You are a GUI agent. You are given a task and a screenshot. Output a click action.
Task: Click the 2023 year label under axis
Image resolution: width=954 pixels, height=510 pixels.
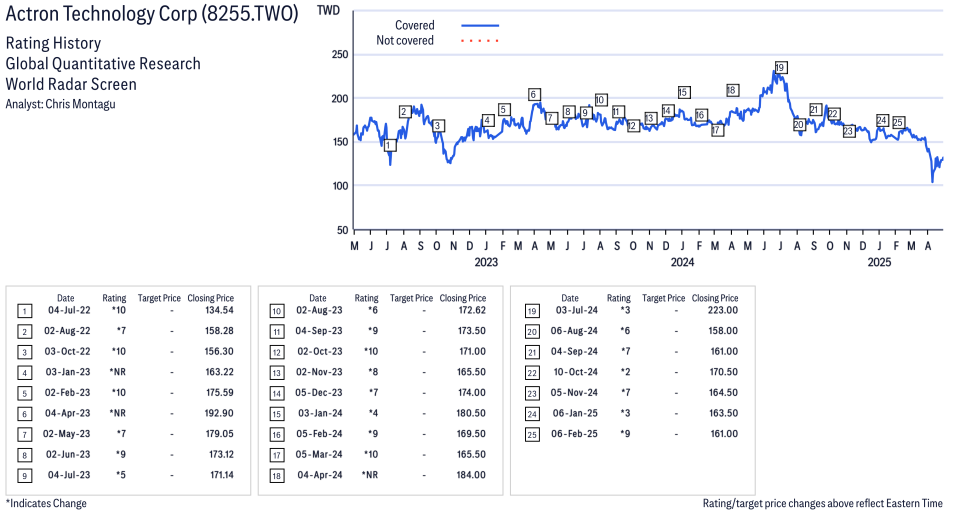[486, 262]
